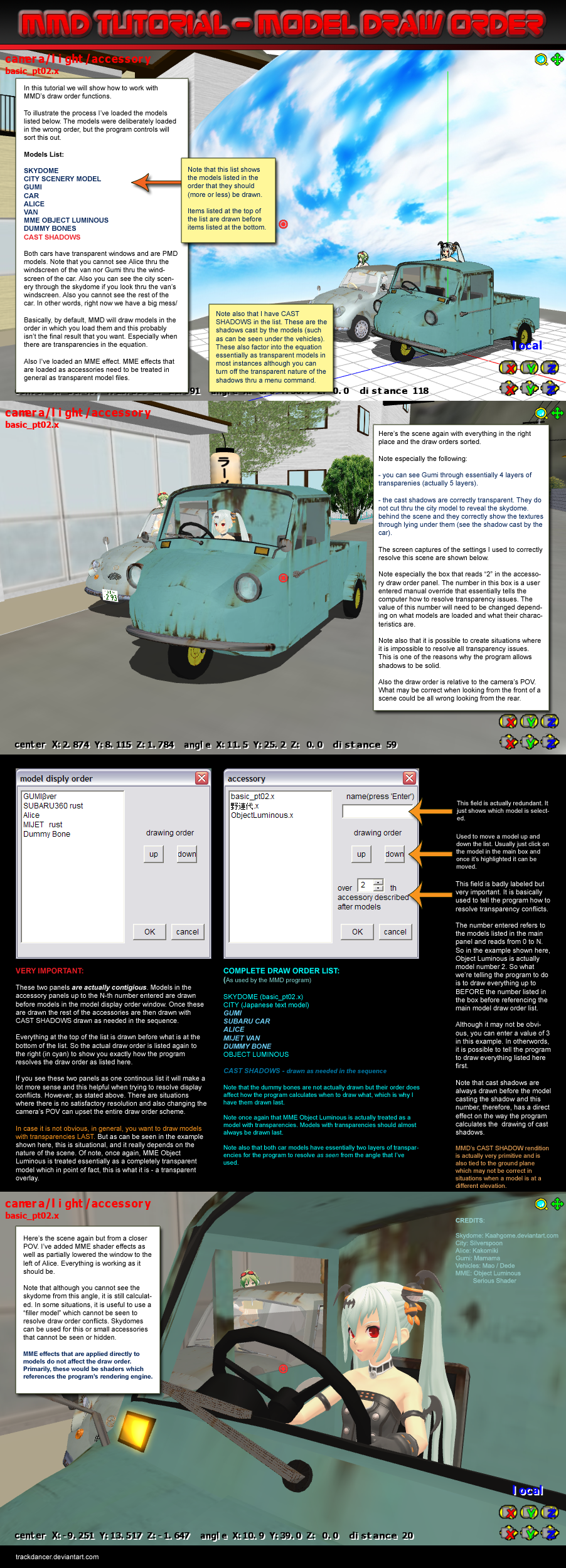Select ObjectLuminous.x in the accessory list
Image resolution: width=566 pixels, height=1568 pixels.
click(280, 815)
